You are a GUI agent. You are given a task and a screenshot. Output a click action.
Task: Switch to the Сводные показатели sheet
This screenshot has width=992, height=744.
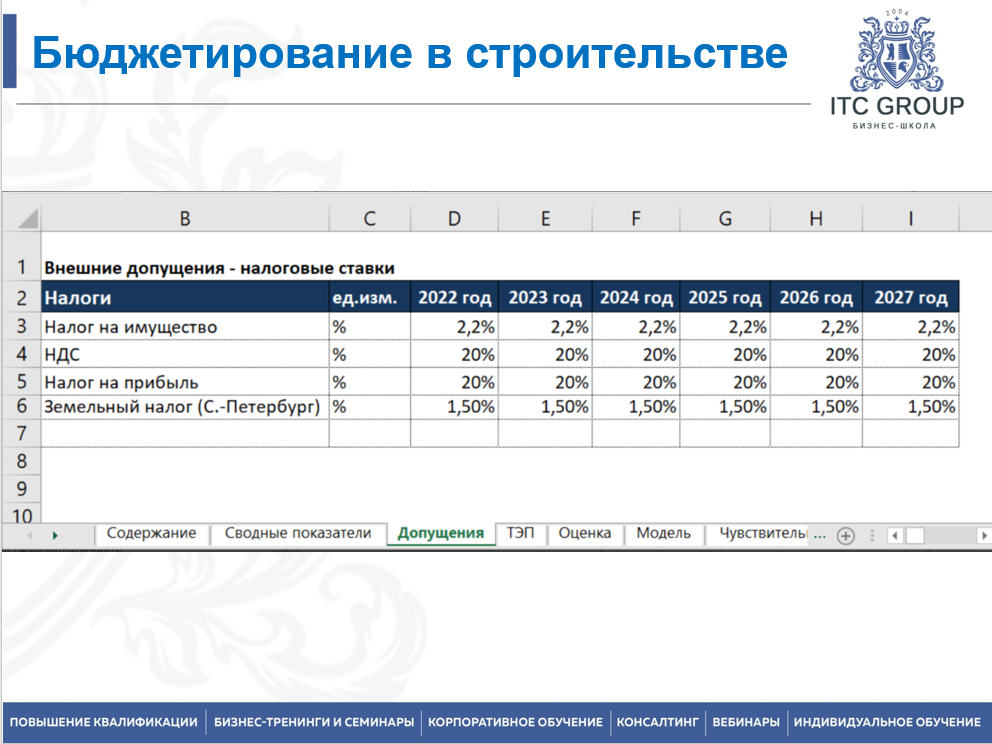pyautogui.click(x=297, y=533)
